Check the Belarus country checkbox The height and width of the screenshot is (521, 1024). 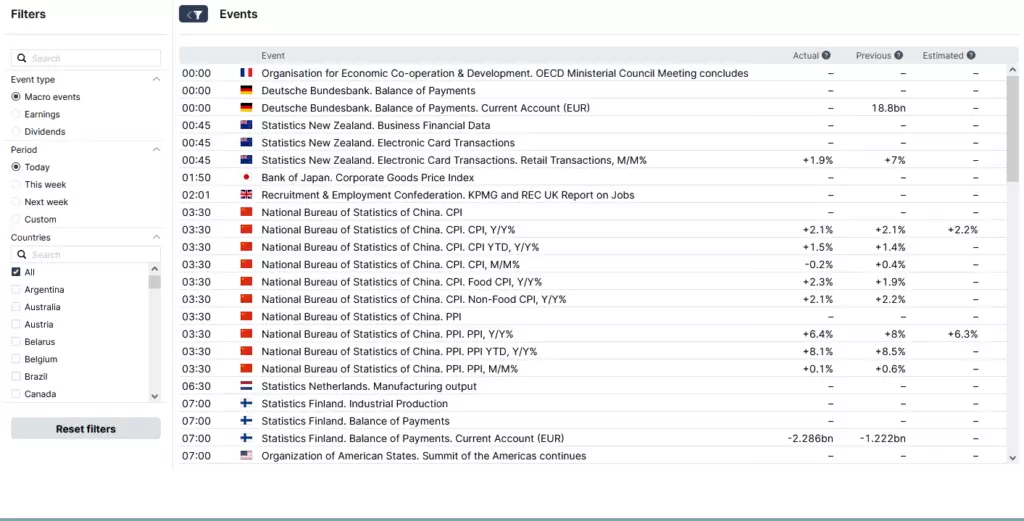coord(16,341)
